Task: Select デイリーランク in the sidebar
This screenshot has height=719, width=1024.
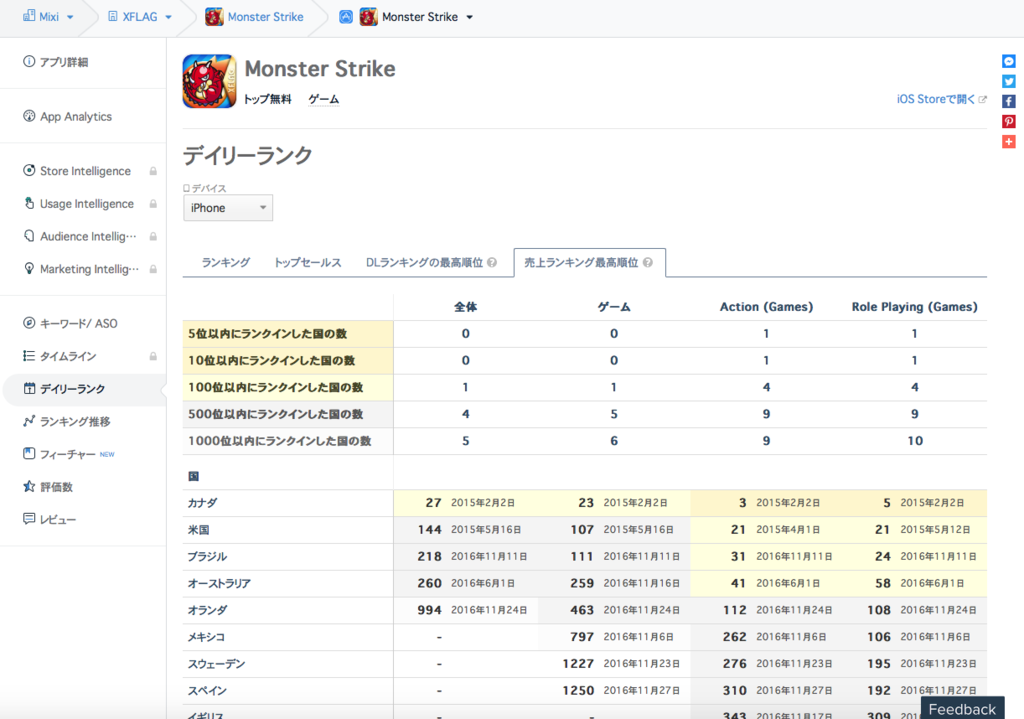Action: click(84, 389)
